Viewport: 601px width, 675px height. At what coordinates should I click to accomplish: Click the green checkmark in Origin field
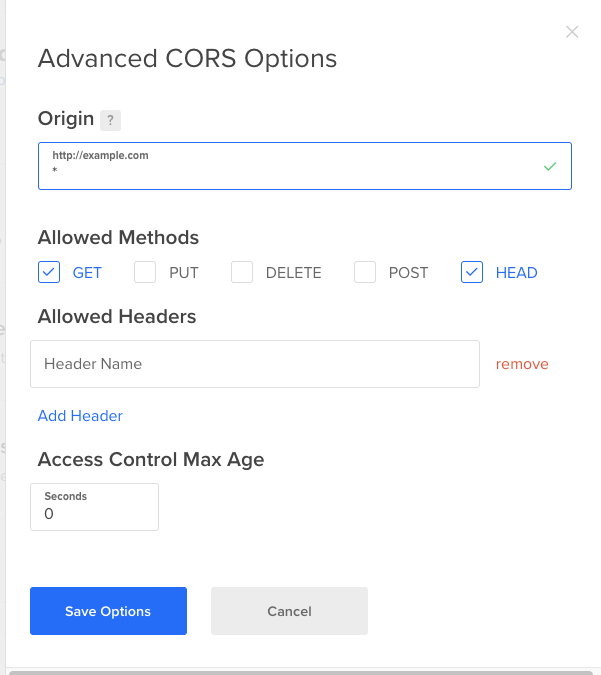click(x=550, y=166)
